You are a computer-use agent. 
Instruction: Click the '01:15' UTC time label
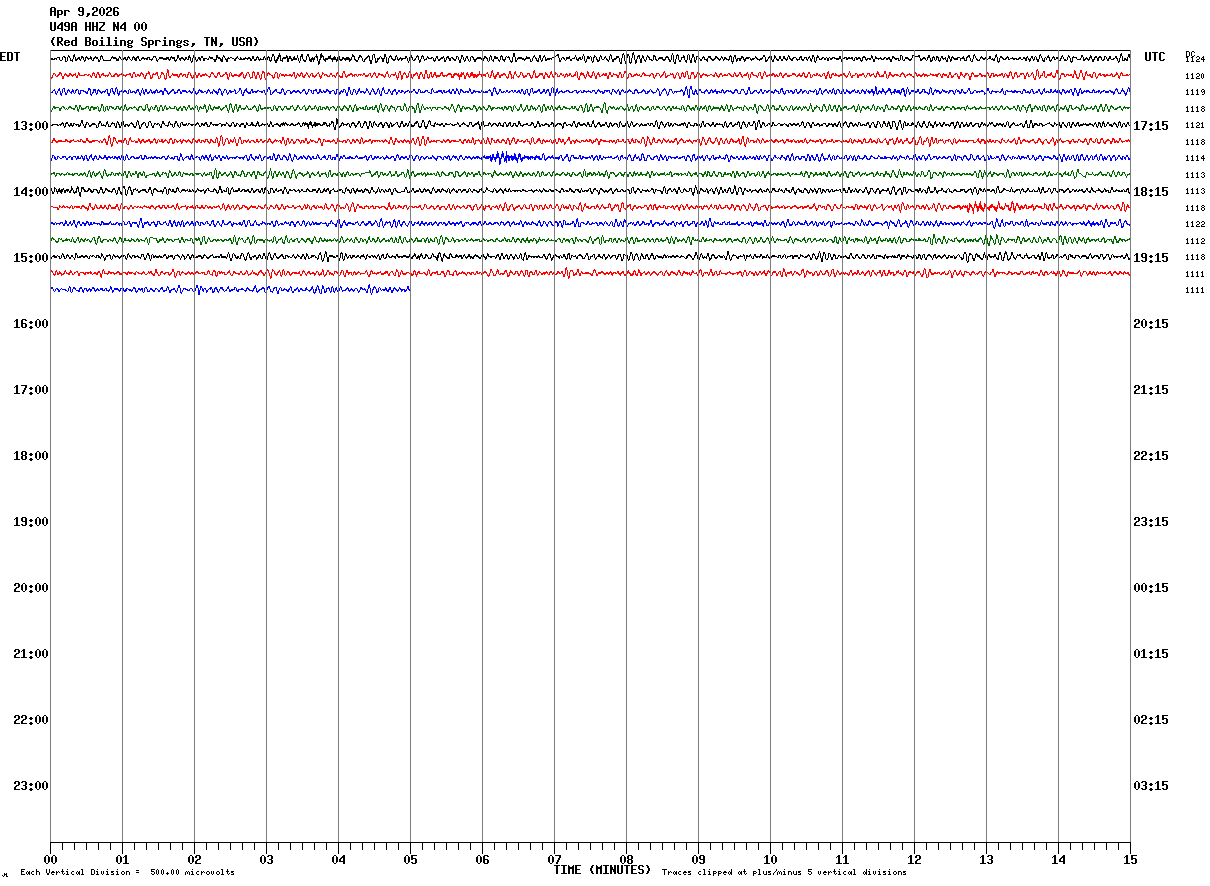click(x=1151, y=654)
